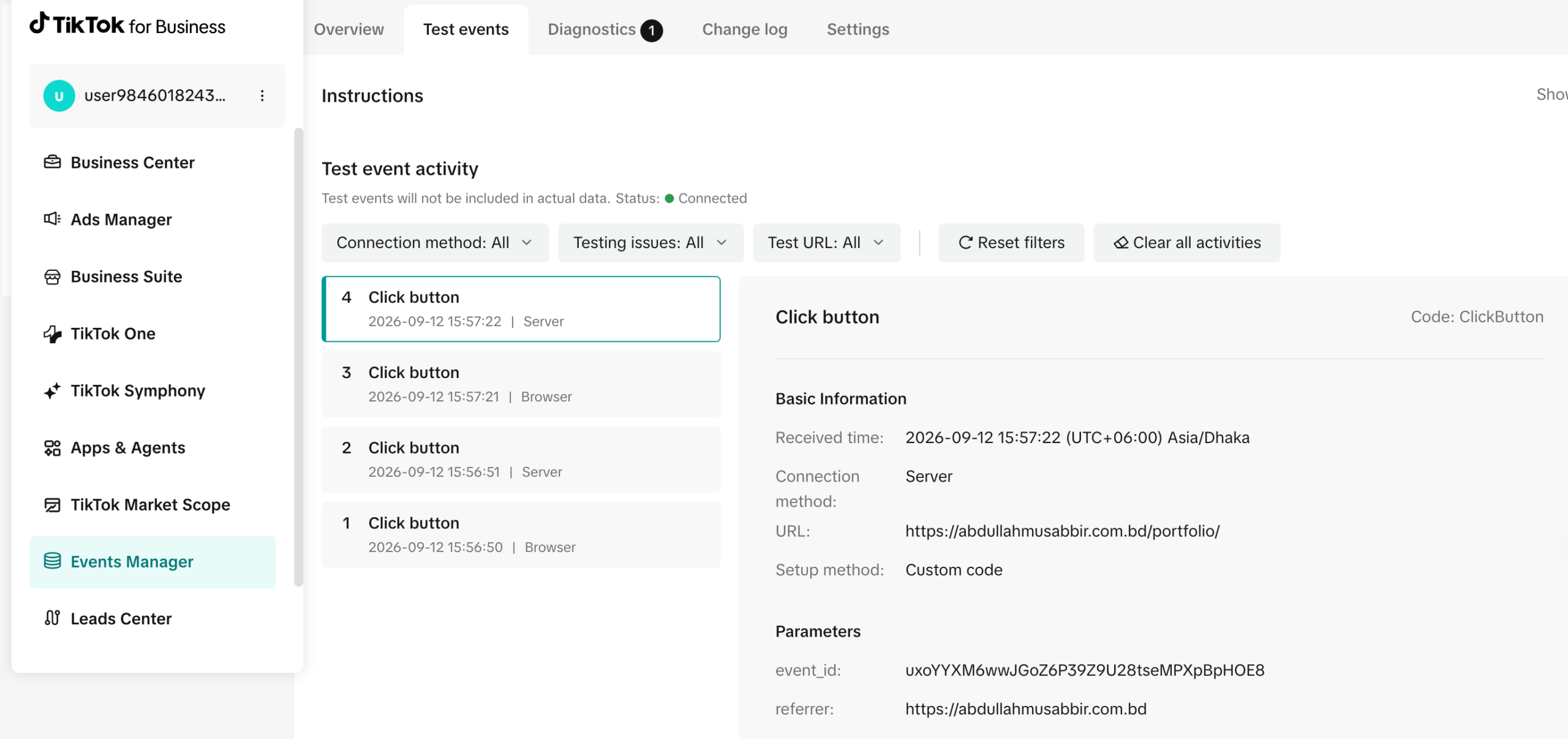Click the portfolio URL value
1568x739 pixels.
pos(1063,531)
